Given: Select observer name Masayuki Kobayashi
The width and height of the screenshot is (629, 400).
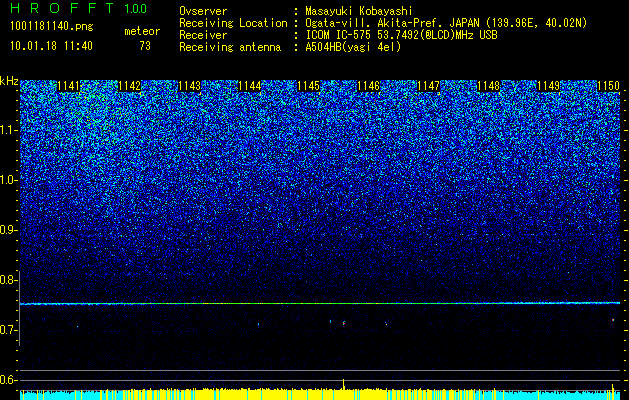Looking at the screenshot, I should coord(359,12).
